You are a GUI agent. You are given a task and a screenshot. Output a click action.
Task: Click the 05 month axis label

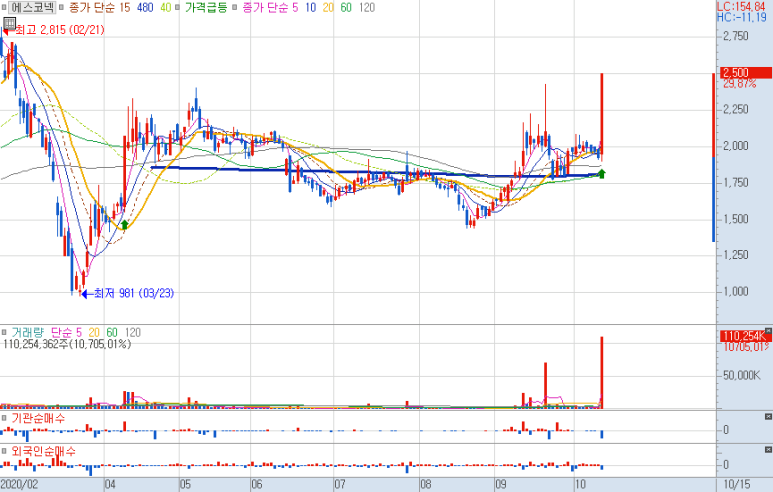tap(185, 484)
